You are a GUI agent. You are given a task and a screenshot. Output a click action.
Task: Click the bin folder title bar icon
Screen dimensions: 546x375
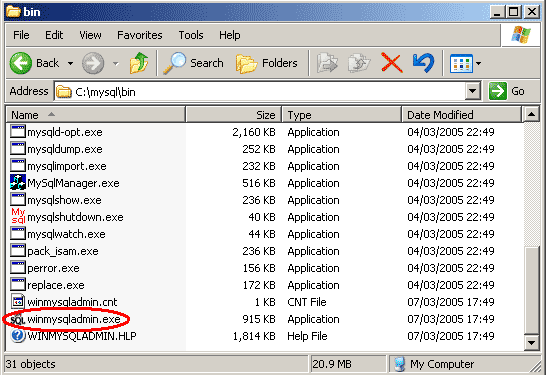(x=14, y=12)
